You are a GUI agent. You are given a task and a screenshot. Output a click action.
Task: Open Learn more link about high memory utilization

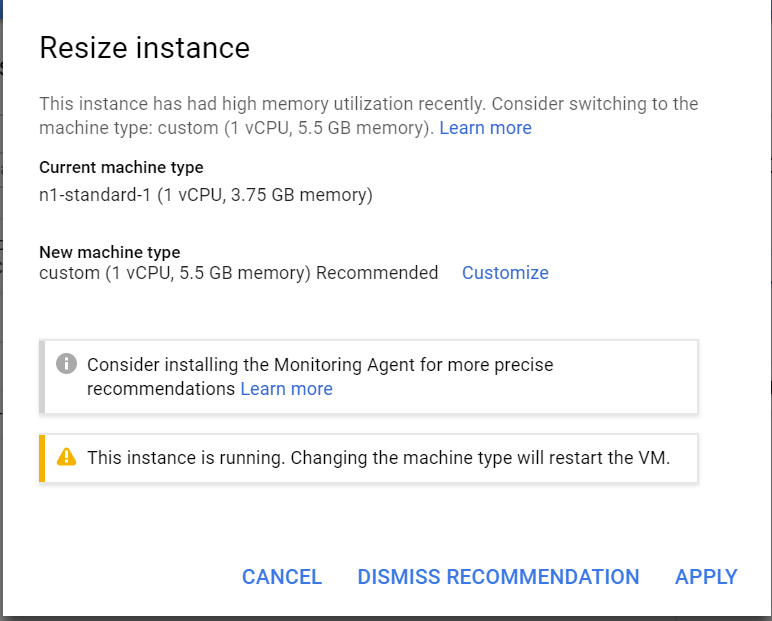(485, 128)
